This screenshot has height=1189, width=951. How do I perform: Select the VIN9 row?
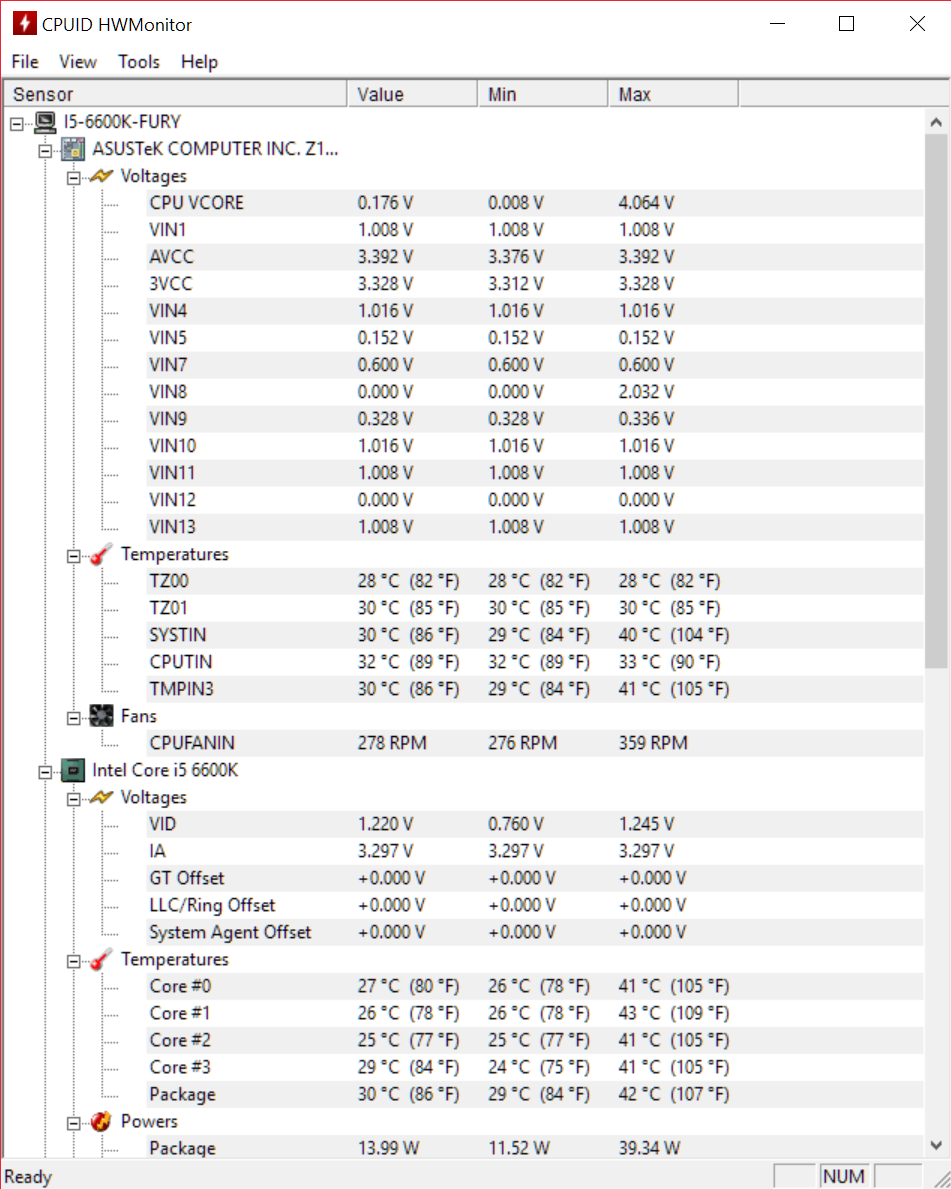point(535,419)
